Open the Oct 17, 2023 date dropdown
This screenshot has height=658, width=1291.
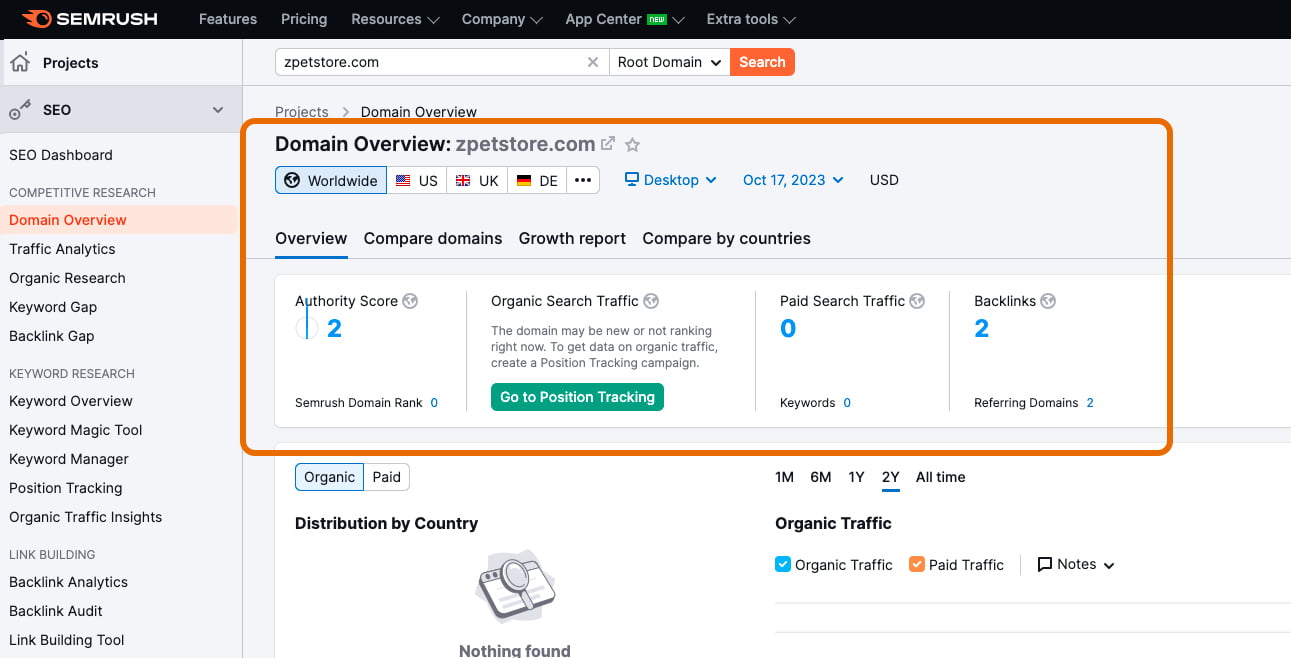pyautogui.click(x=793, y=180)
